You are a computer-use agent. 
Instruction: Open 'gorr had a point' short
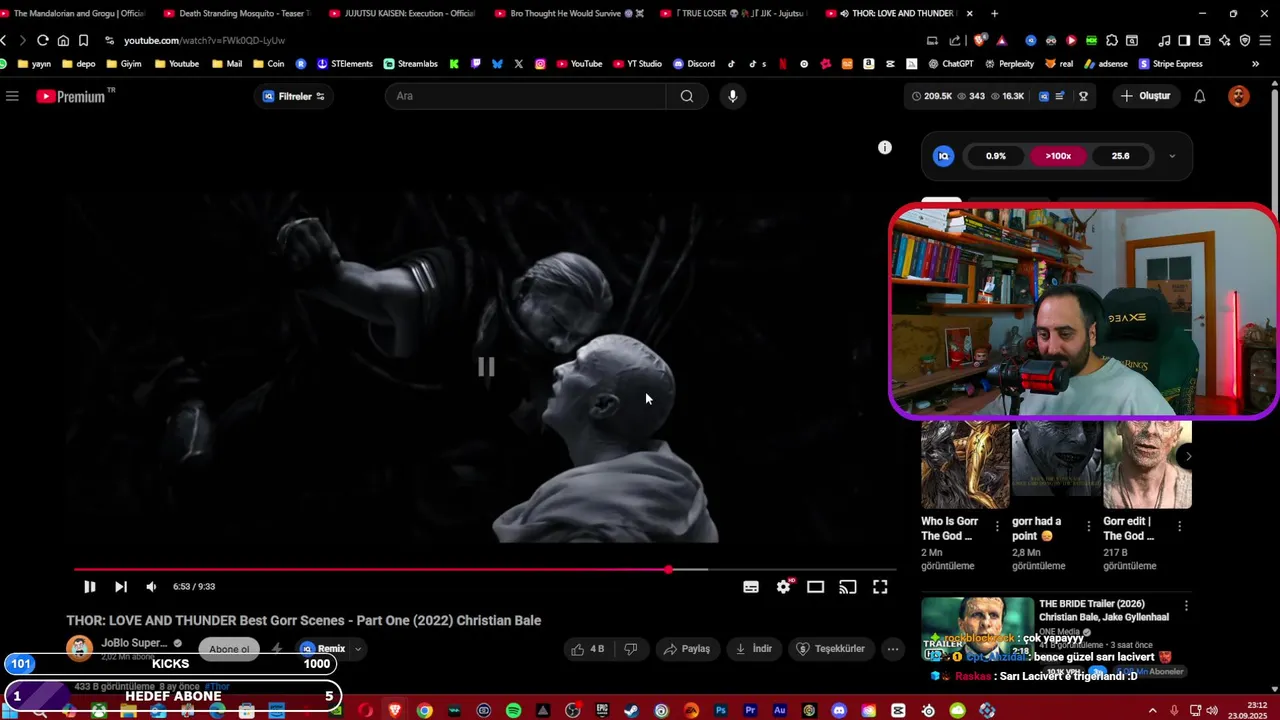tap(1056, 465)
